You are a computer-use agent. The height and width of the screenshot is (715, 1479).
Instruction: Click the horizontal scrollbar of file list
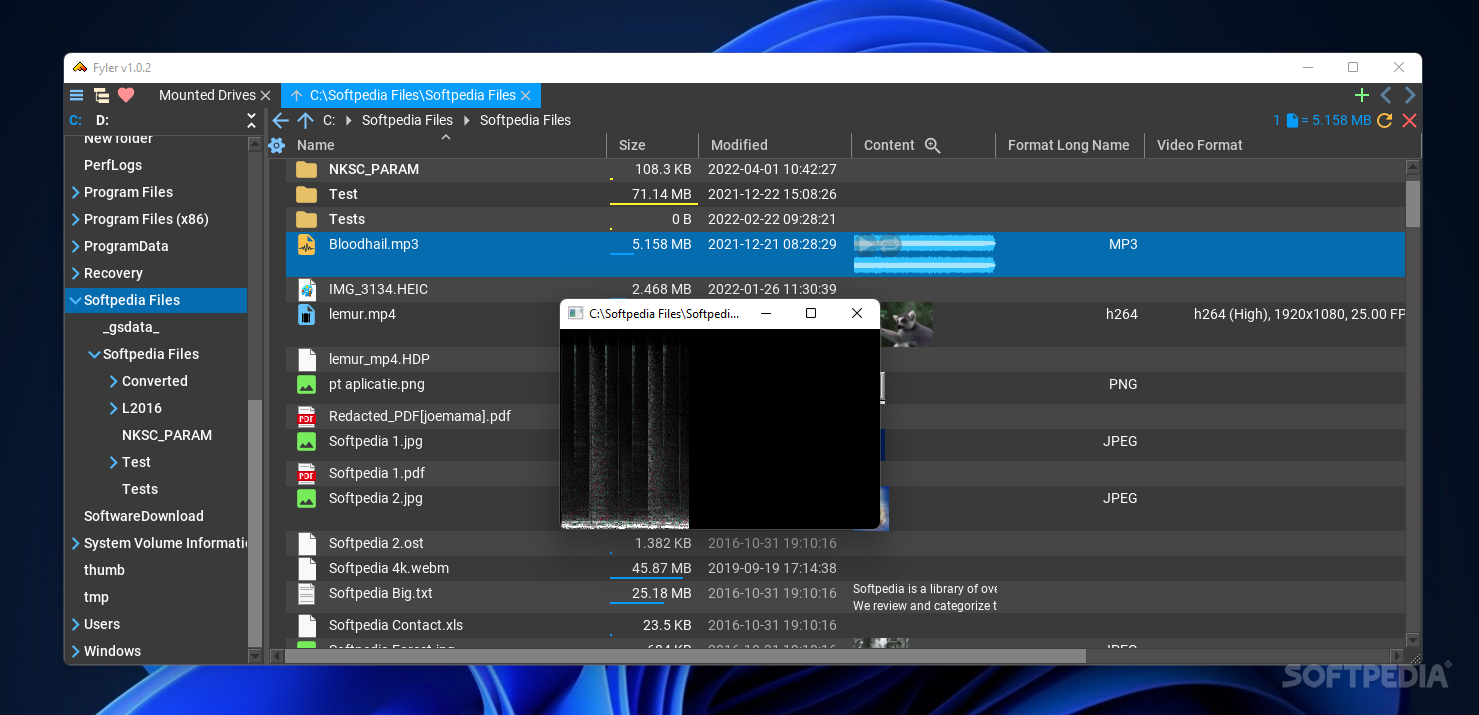point(685,656)
